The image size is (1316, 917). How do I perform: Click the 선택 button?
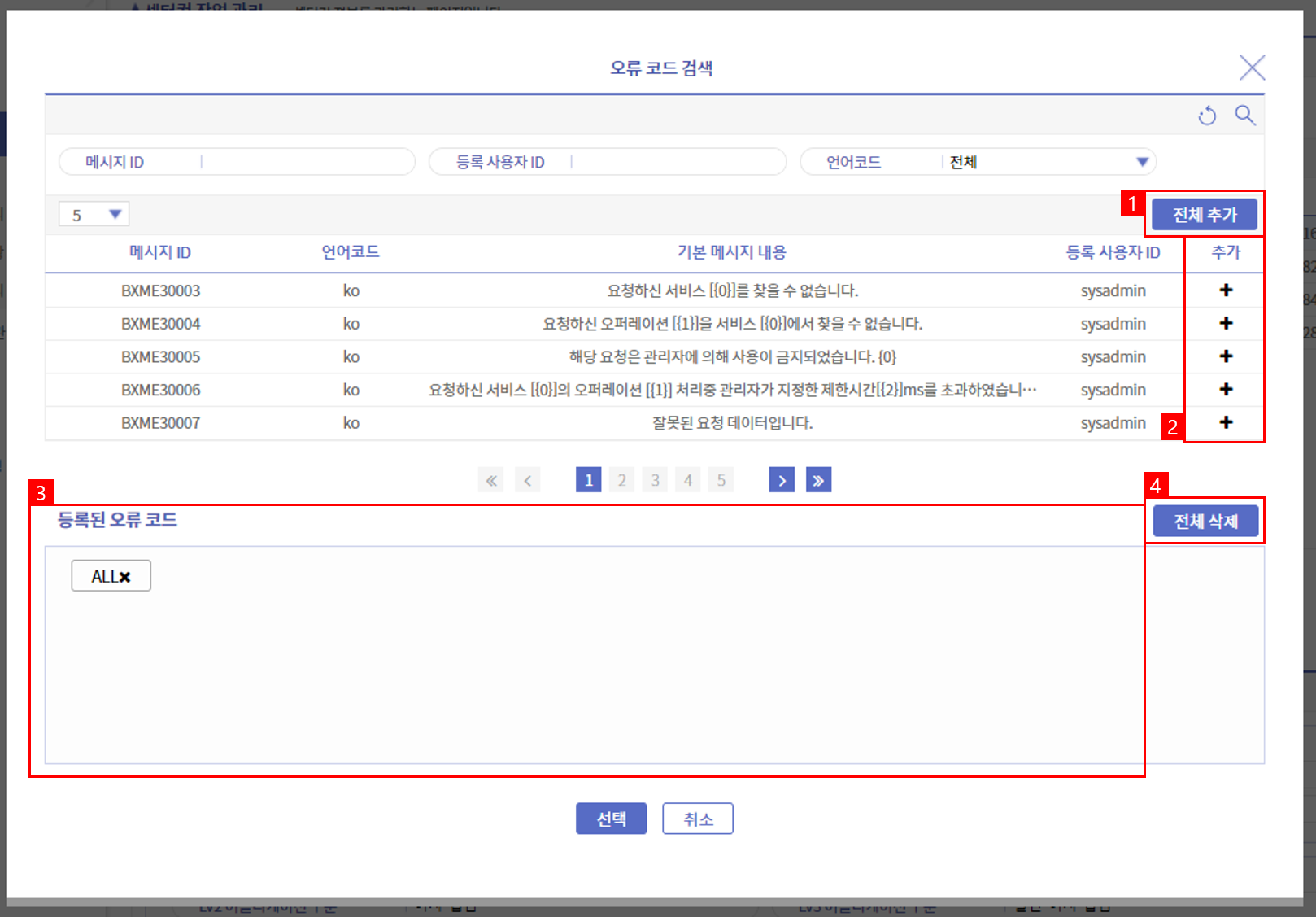click(x=612, y=819)
